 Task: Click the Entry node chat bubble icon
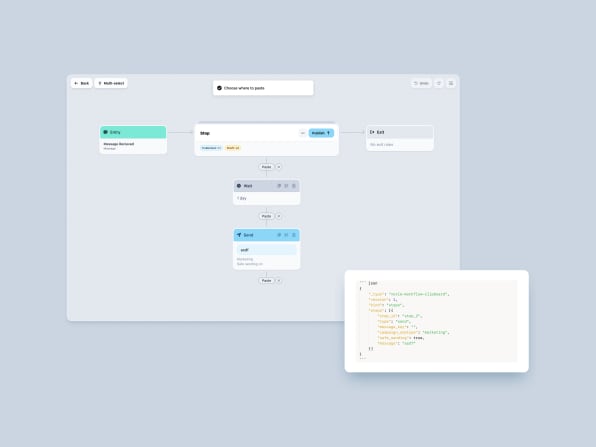tap(106, 132)
